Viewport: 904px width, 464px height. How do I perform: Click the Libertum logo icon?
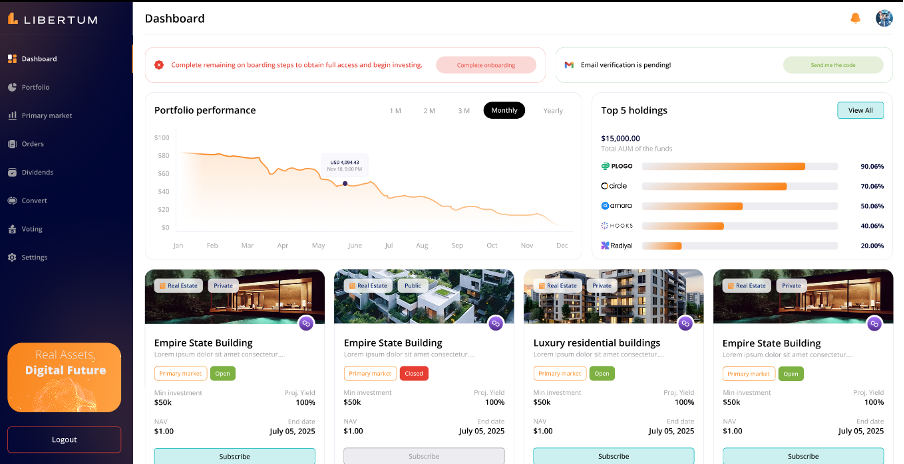[x=13, y=18]
